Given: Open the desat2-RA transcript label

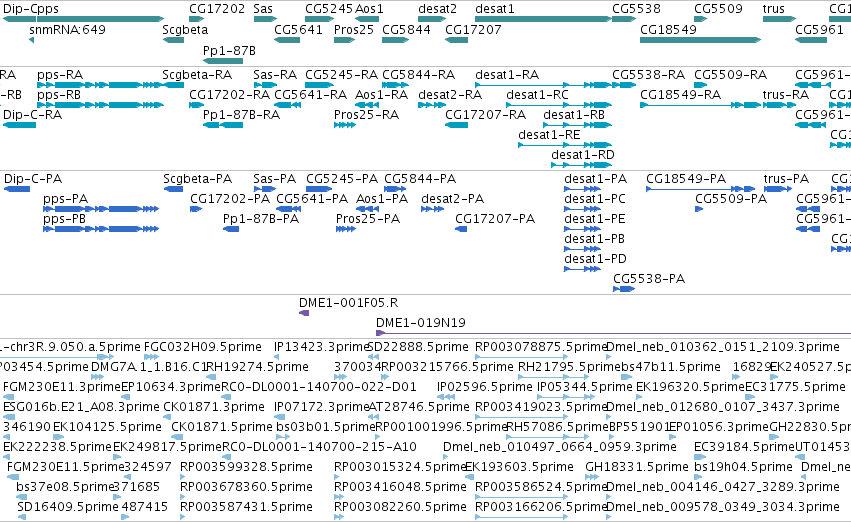Looking at the screenshot, I should tap(450, 95).
